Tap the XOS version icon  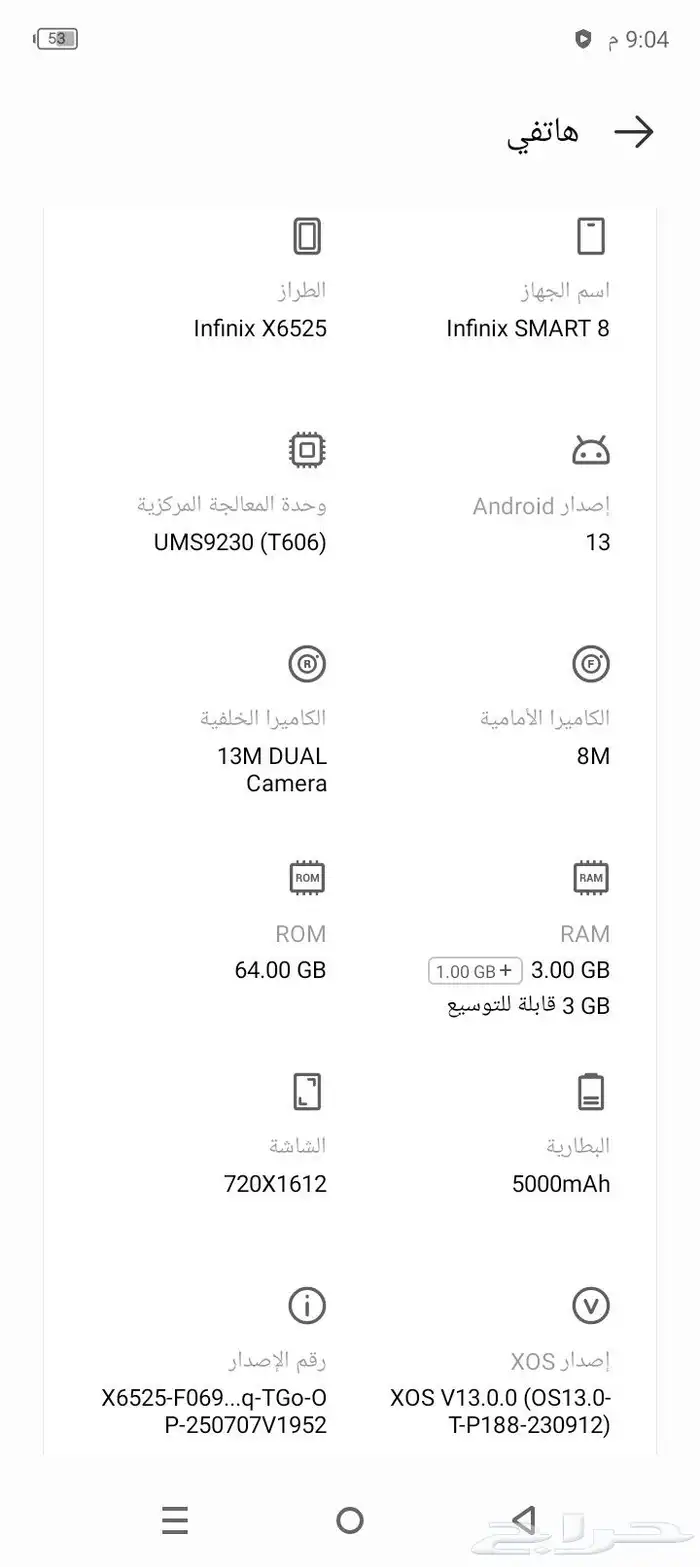(x=591, y=1305)
